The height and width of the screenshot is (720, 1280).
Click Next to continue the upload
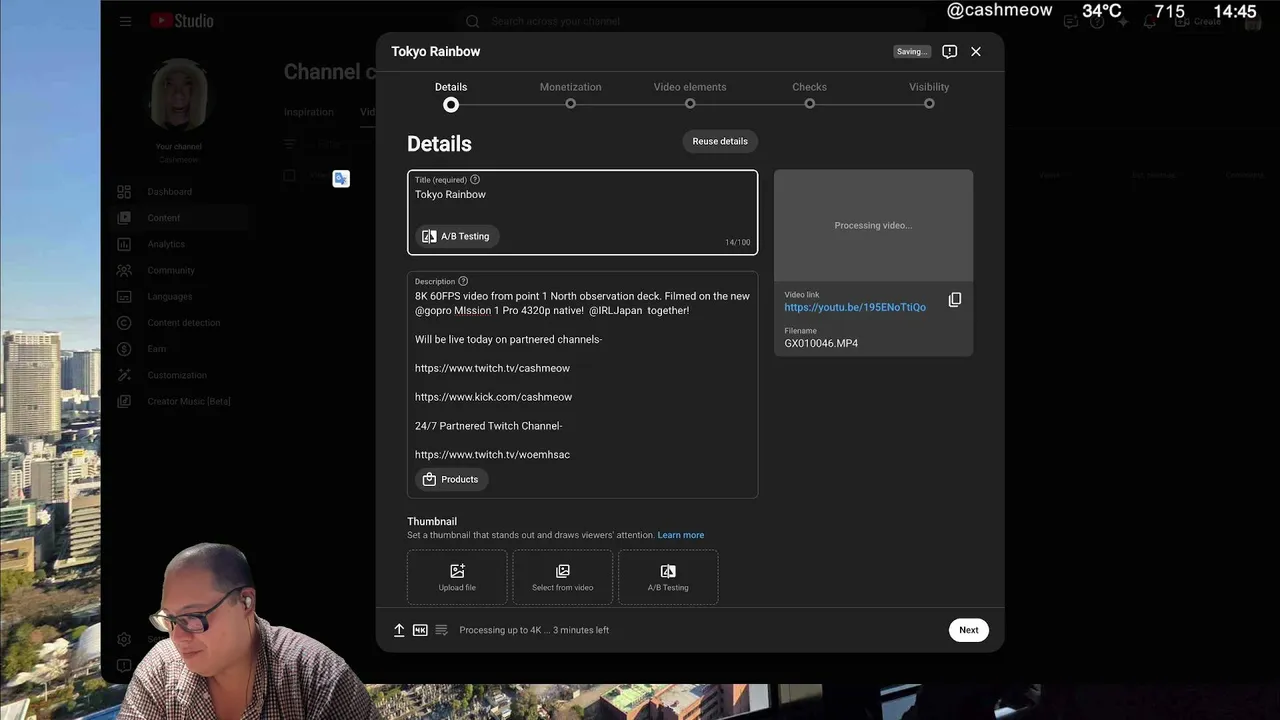point(969,630)
